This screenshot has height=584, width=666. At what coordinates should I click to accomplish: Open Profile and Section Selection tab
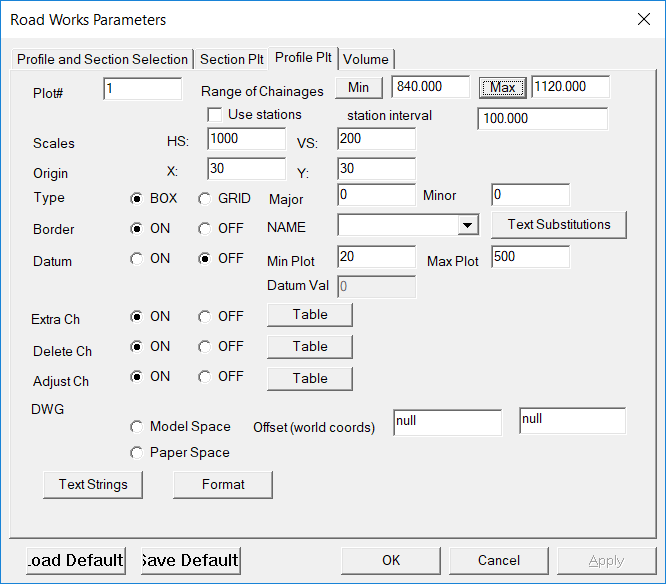coord(102,59)
